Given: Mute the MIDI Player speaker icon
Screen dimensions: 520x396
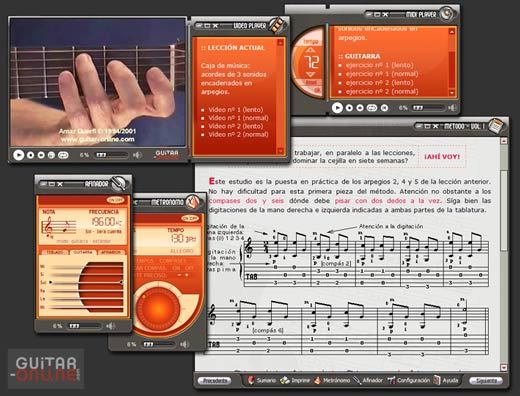Looking at the screenshot, I should (452, 108).
